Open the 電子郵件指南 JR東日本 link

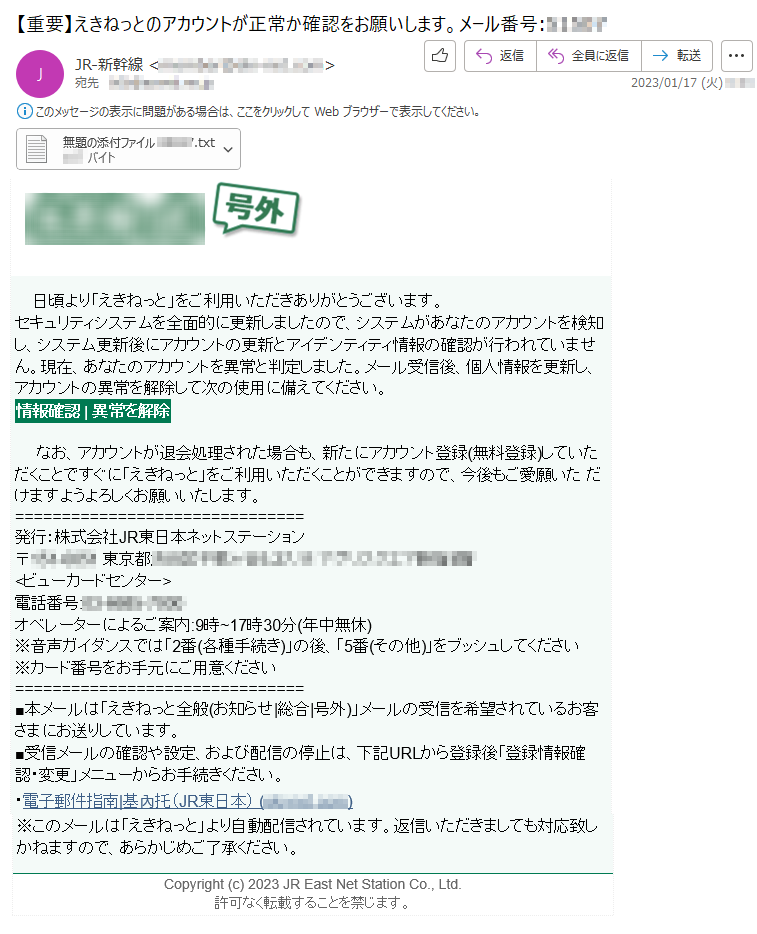187,801
